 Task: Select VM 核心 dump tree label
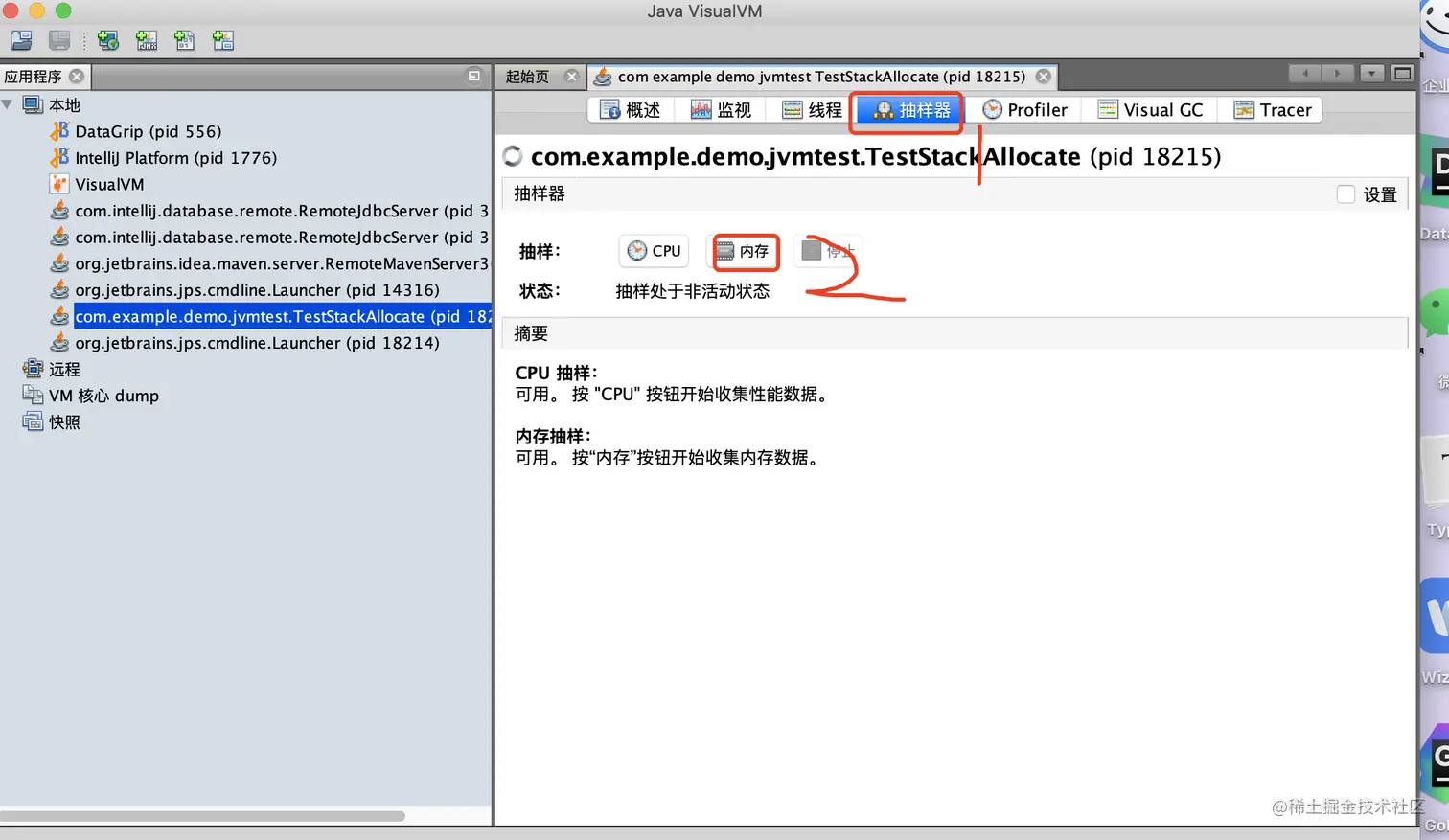click(x=103, y=396)
